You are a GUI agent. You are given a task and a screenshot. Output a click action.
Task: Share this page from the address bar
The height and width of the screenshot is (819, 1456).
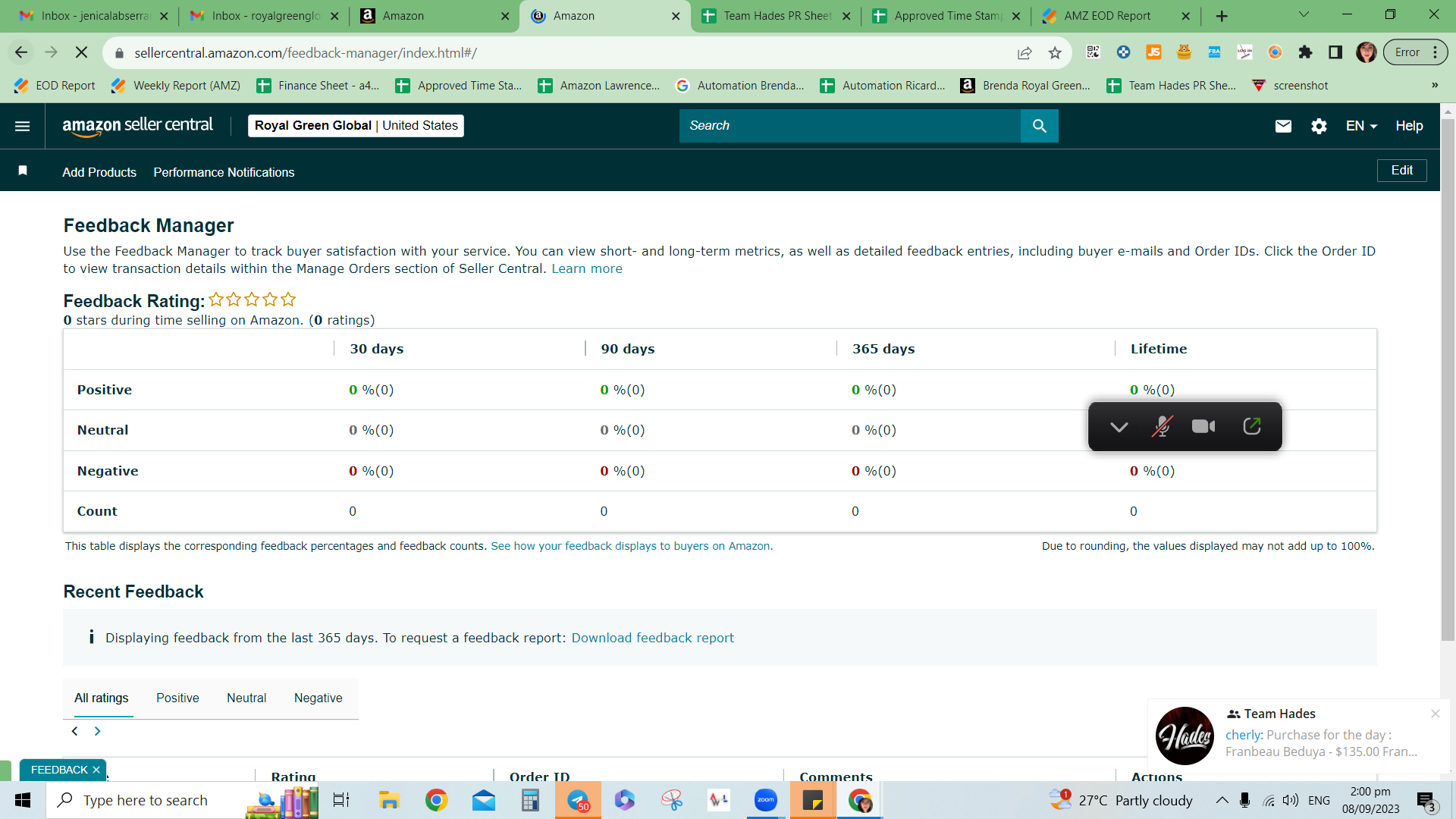[1025, 52]
